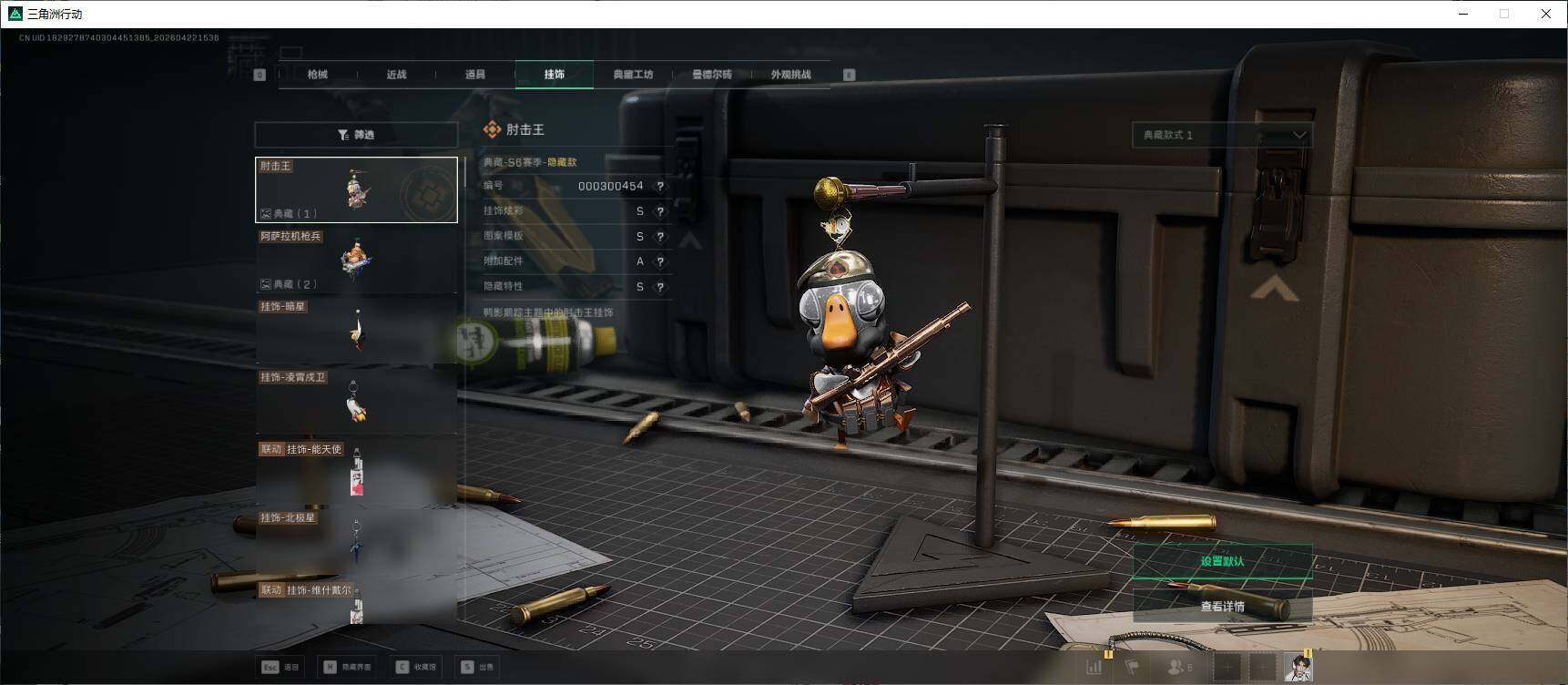Open the 枪械 tab
Image resolution: width=1568 pixels, height=685 pixels.
tap(317, 75)
